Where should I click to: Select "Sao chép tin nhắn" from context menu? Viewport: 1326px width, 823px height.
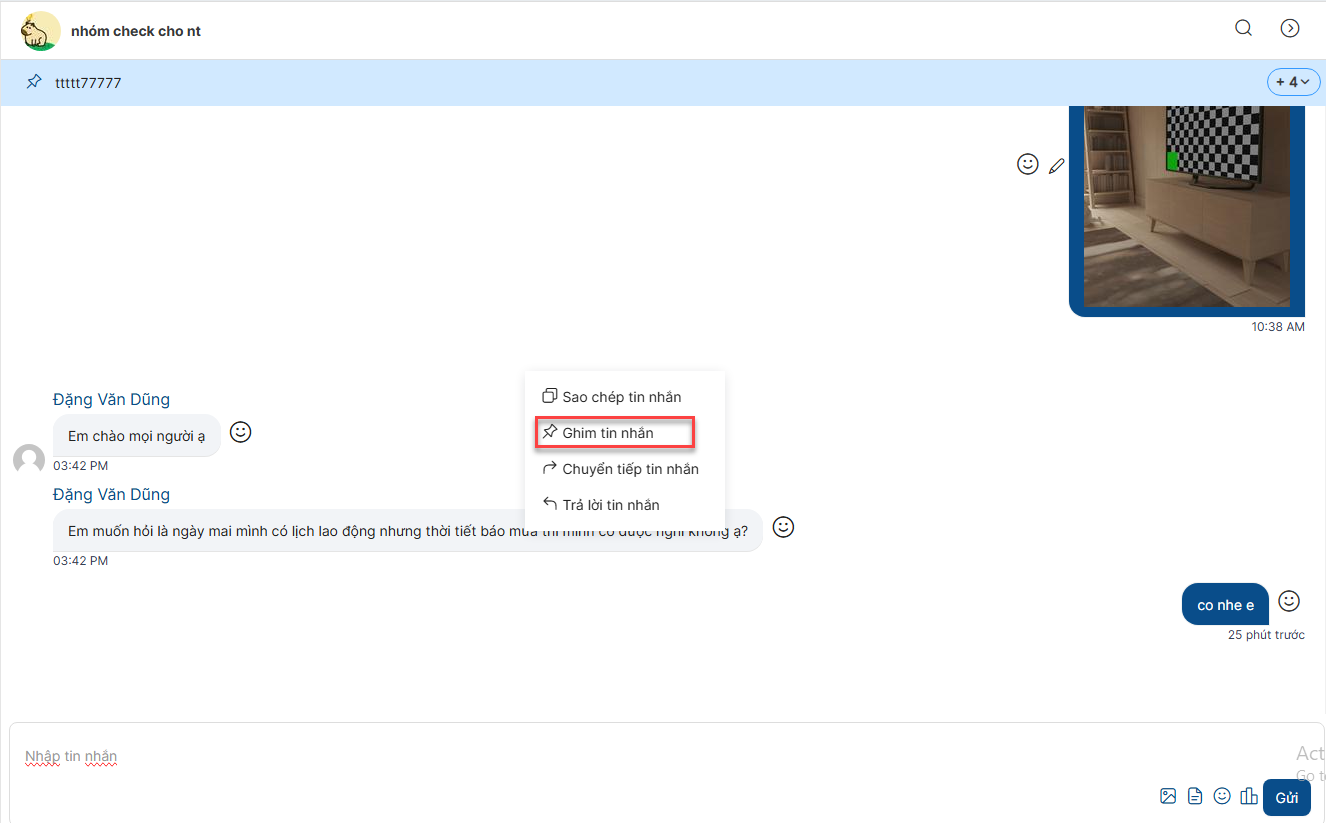(x=621, y=397)
